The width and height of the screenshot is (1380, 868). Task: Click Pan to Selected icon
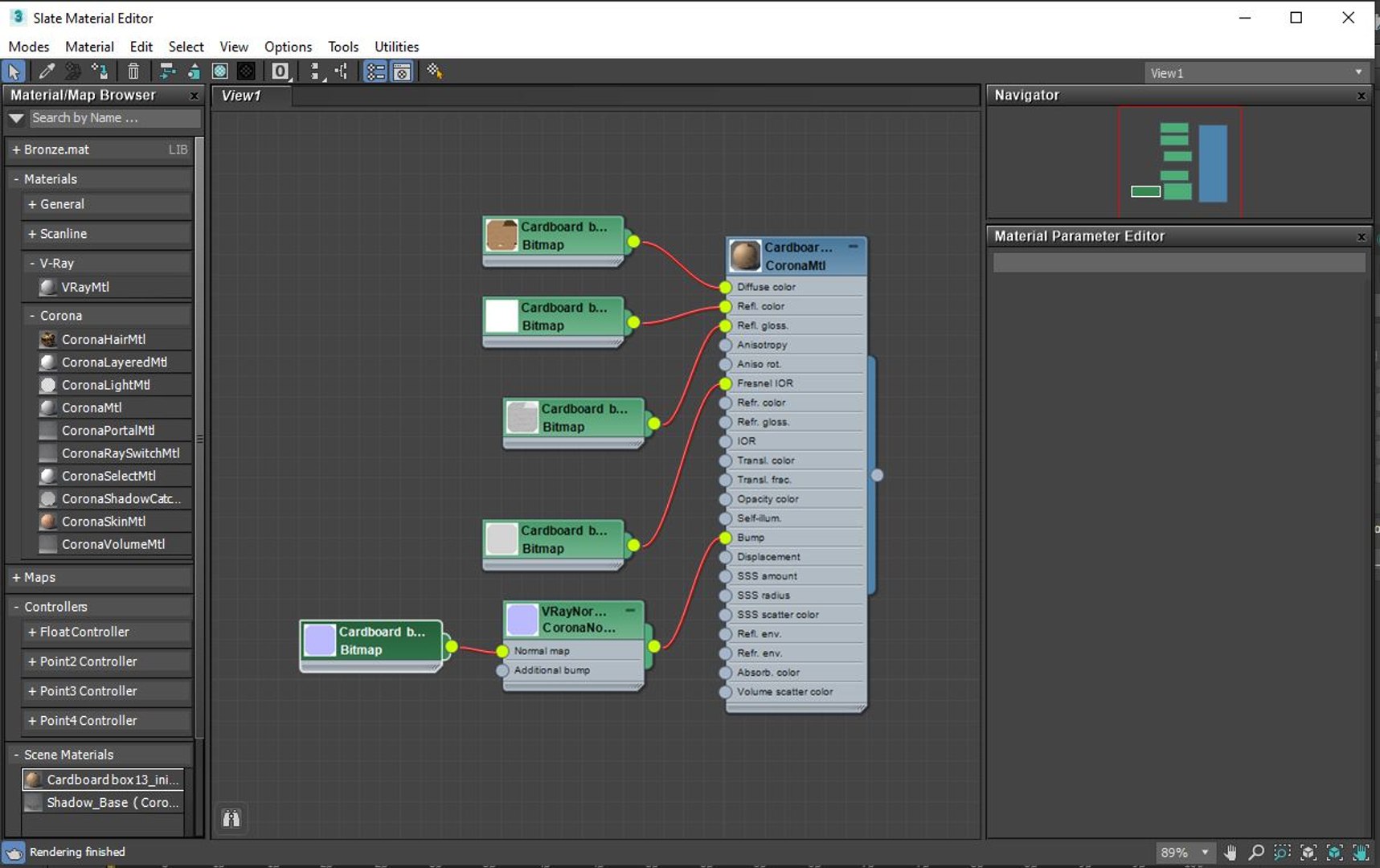click(1361, 852)
